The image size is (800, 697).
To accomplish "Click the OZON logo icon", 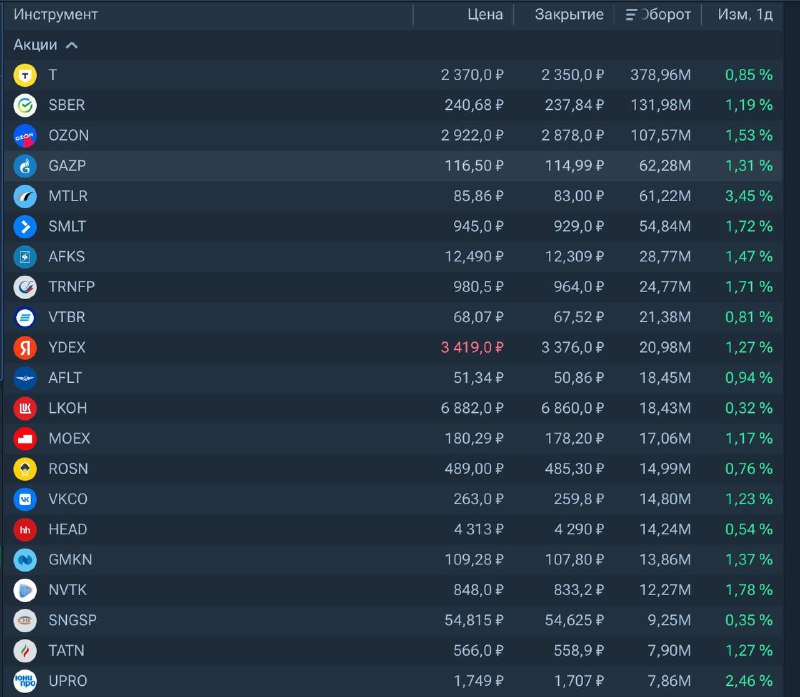I will pos(25,136).
